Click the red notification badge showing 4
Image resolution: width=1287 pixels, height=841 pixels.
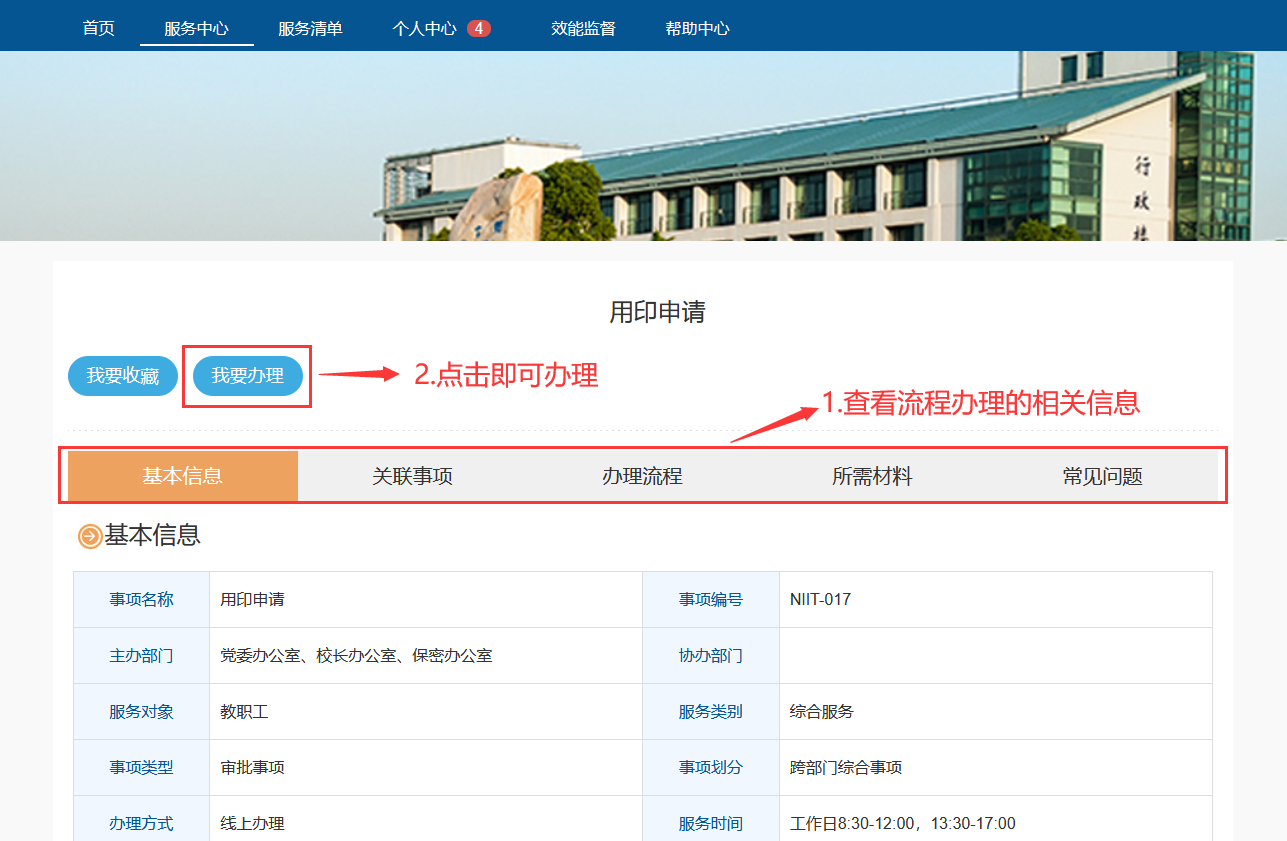[x=479, y=28]
